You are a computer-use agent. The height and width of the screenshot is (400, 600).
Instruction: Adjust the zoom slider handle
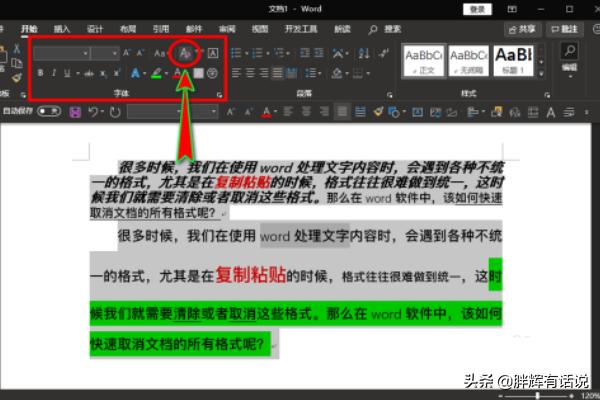537,395
